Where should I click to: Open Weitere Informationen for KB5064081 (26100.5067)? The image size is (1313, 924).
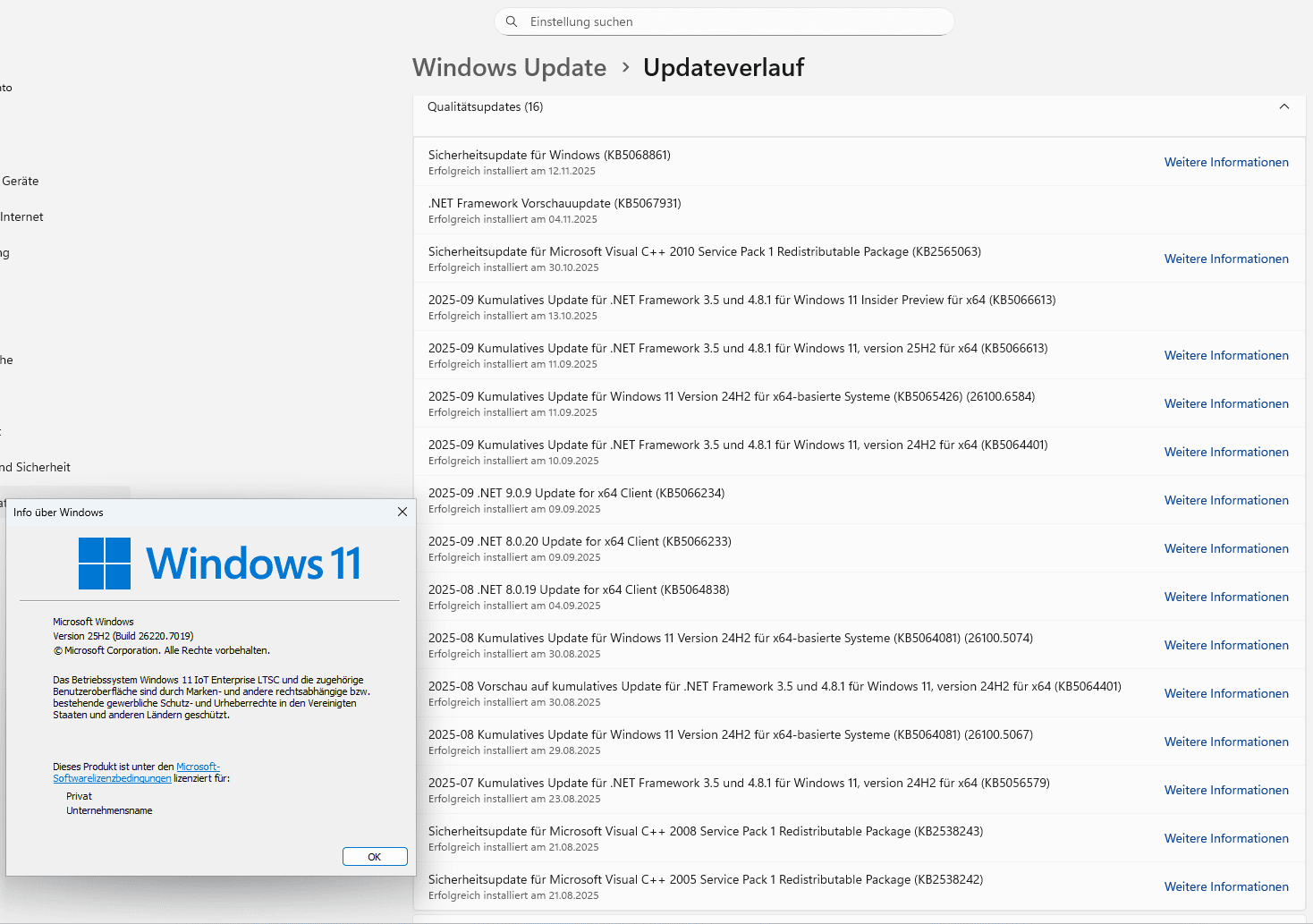point(1226,742)
